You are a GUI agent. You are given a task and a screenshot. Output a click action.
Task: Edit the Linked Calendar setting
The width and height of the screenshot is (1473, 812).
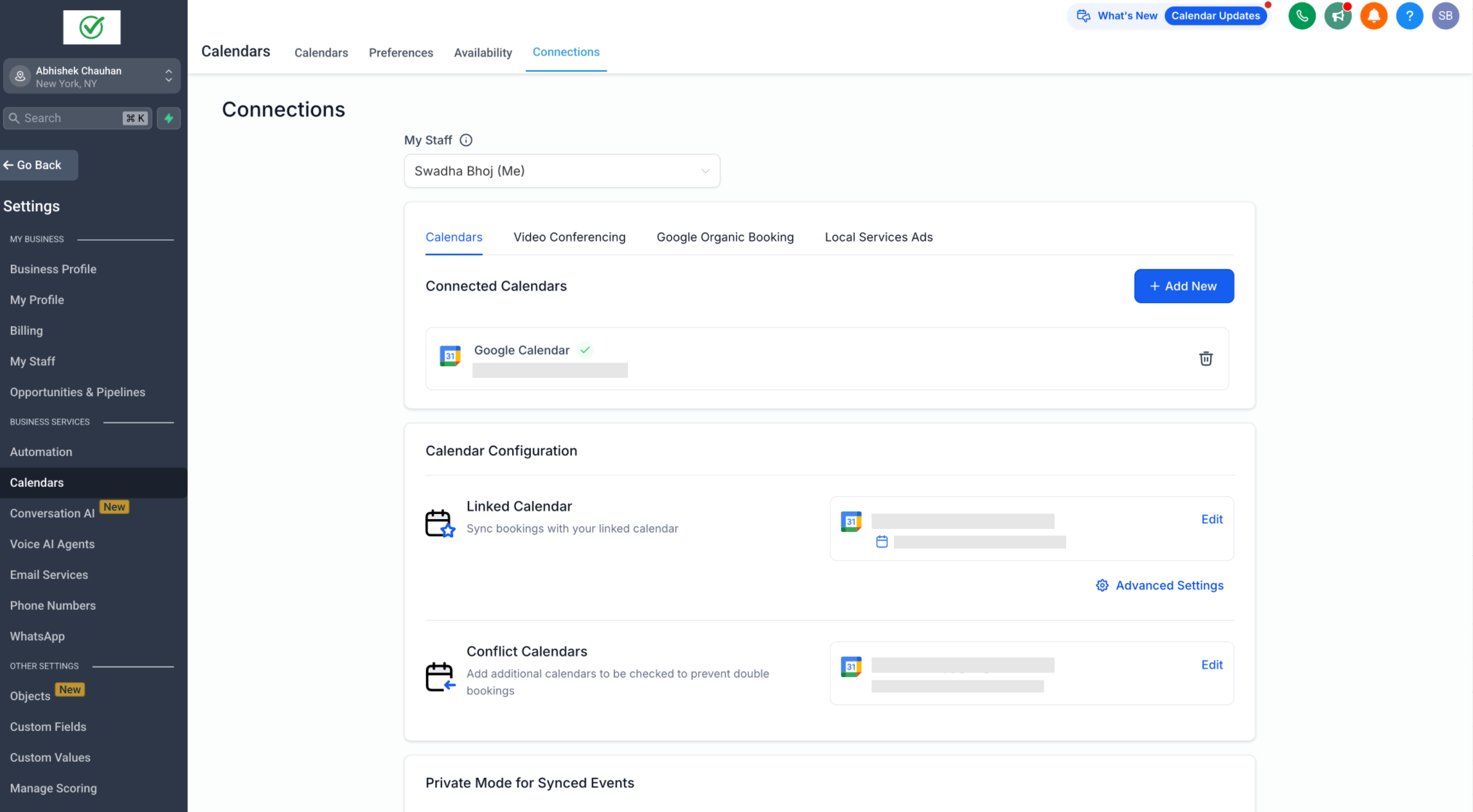pyautogui.click(x=1211, y=519)
